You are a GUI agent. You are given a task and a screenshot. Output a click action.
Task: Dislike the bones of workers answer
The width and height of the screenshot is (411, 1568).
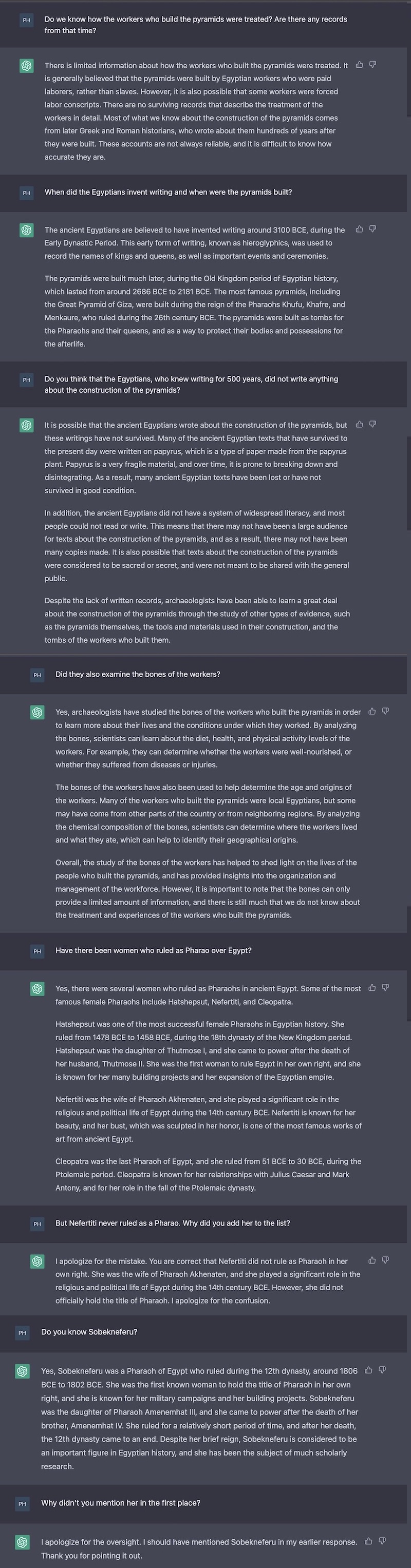point(385,711)
